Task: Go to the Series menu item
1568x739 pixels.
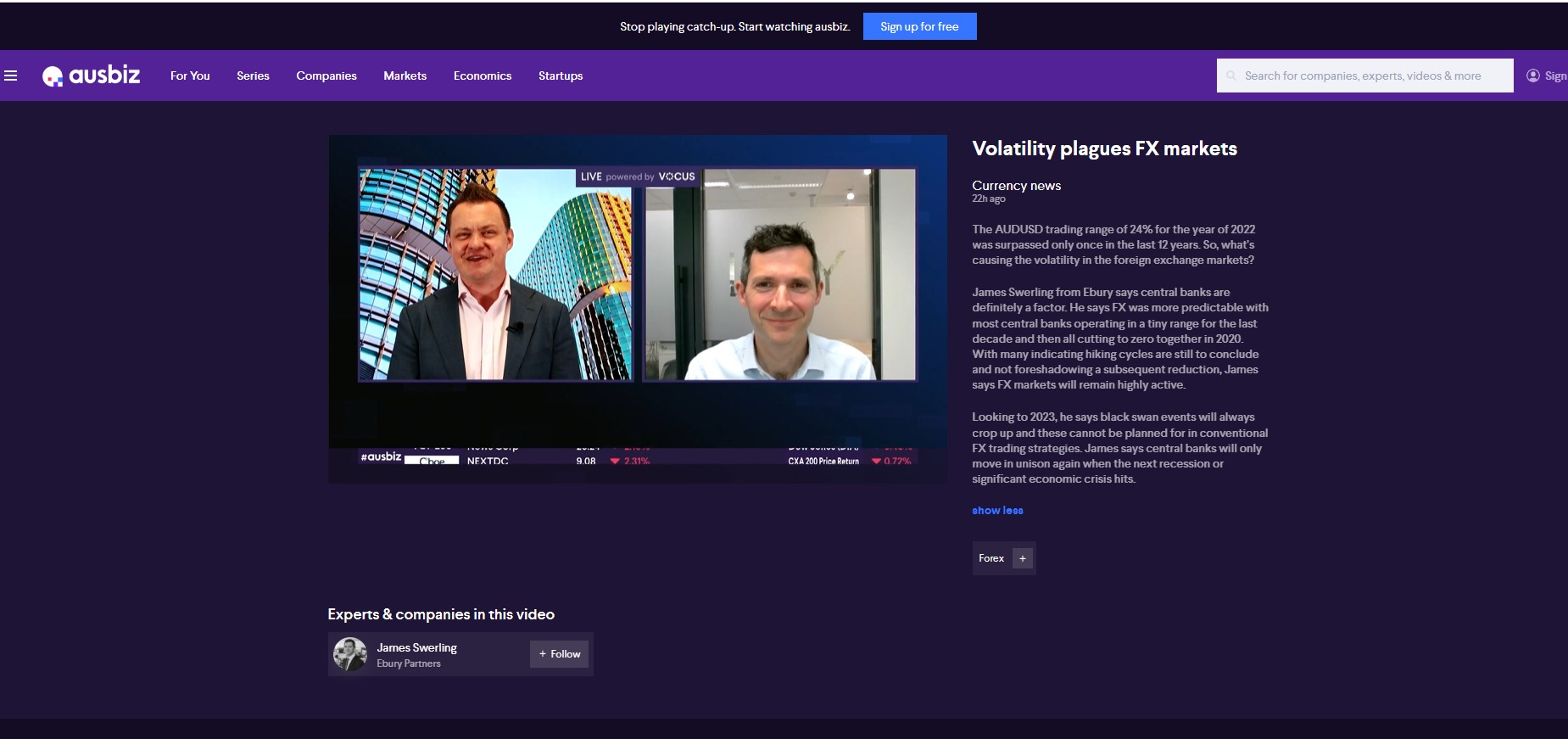Action: point(253,76)
